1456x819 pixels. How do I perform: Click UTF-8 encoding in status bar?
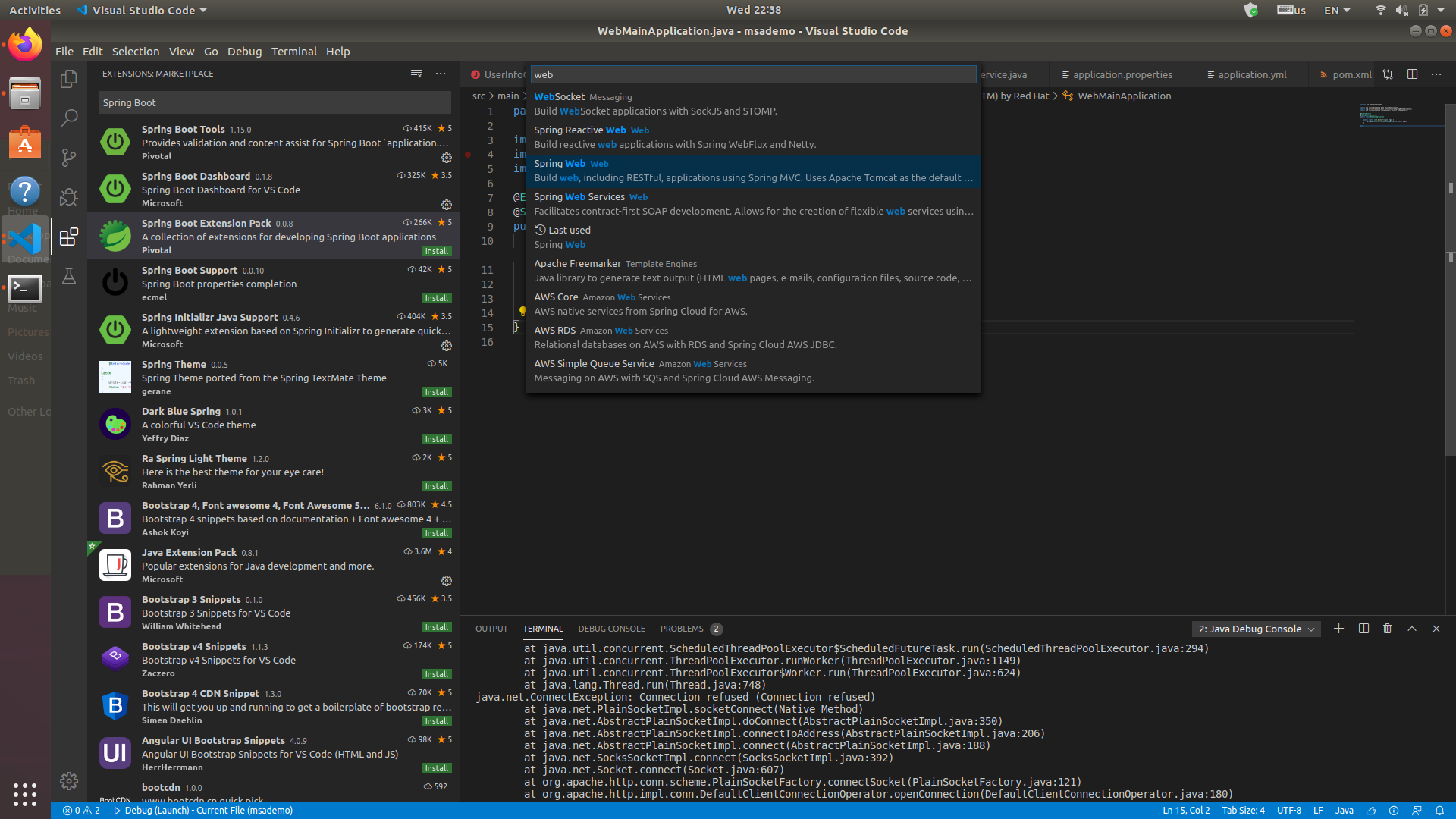click(x=1288, y=811)
